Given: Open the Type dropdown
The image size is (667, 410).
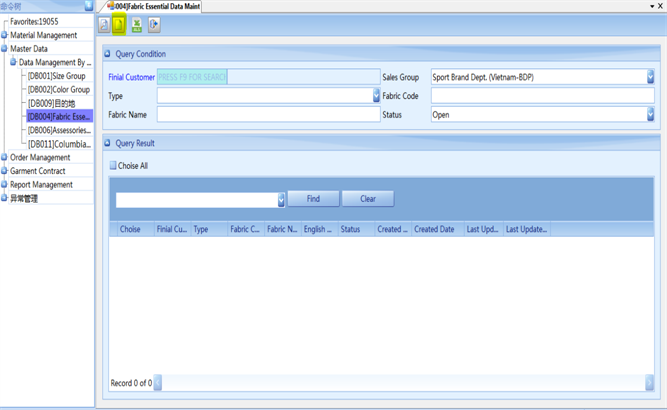Looking at the screenshot, I should click(376, 96).
